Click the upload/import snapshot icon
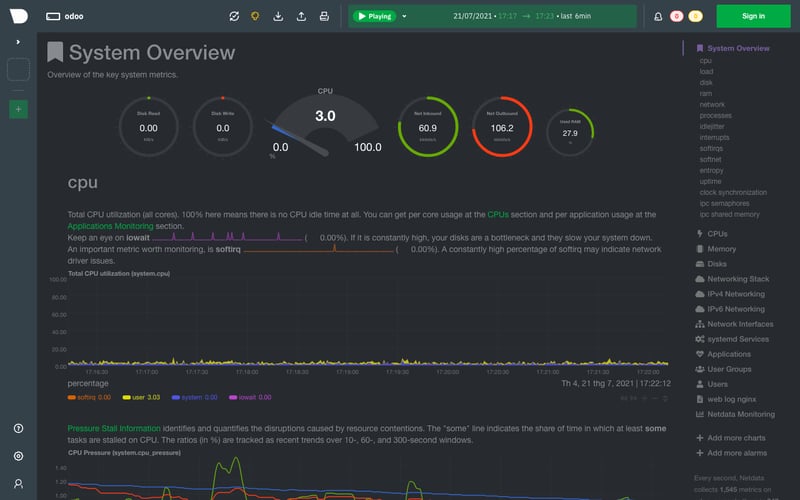This screenshot has height=500, width=800. point(301,16)
